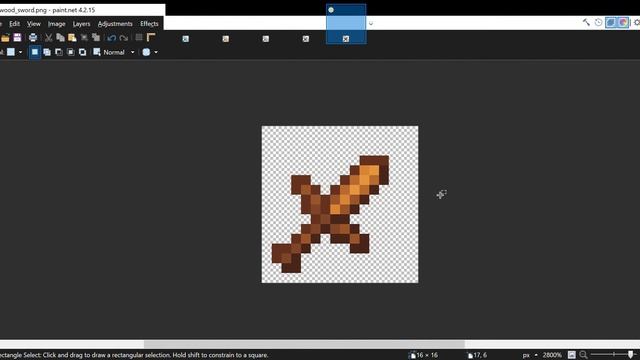
Task: Open the Layers menu
Action: [81, 24]
